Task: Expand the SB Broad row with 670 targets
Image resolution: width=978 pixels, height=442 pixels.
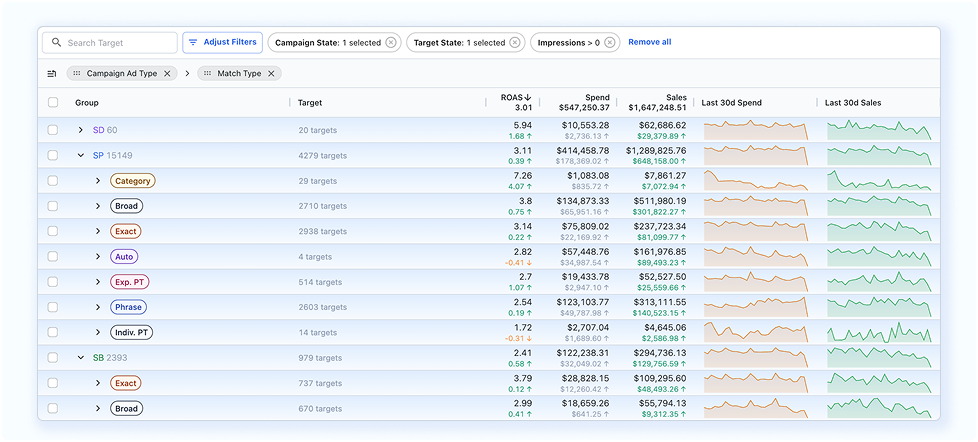Action: (x=98, y=408)
